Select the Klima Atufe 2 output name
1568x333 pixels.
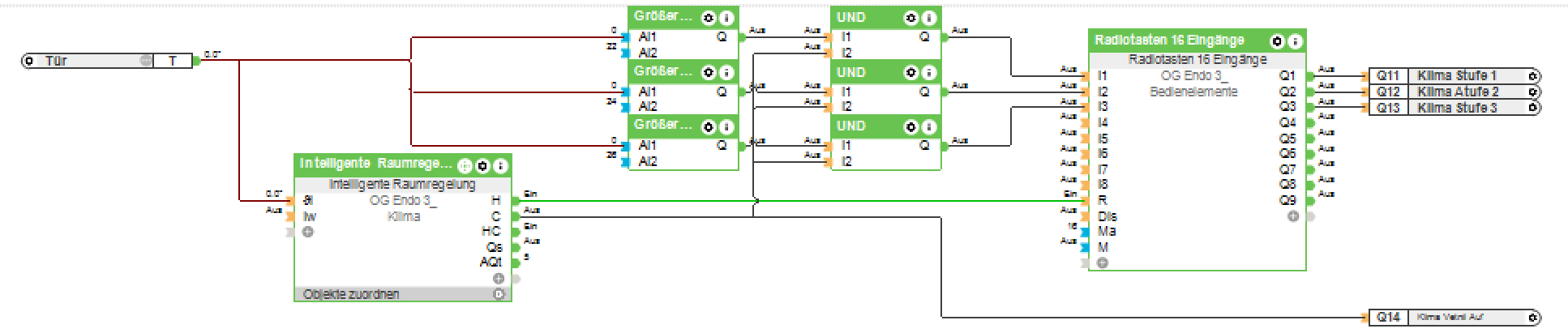click(1458, 92)
